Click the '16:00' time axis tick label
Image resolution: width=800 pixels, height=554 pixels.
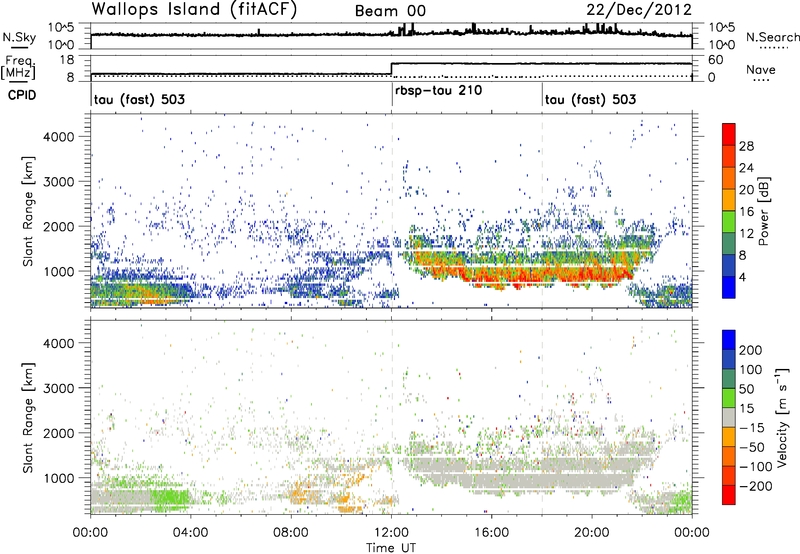(x=491, y=533)
